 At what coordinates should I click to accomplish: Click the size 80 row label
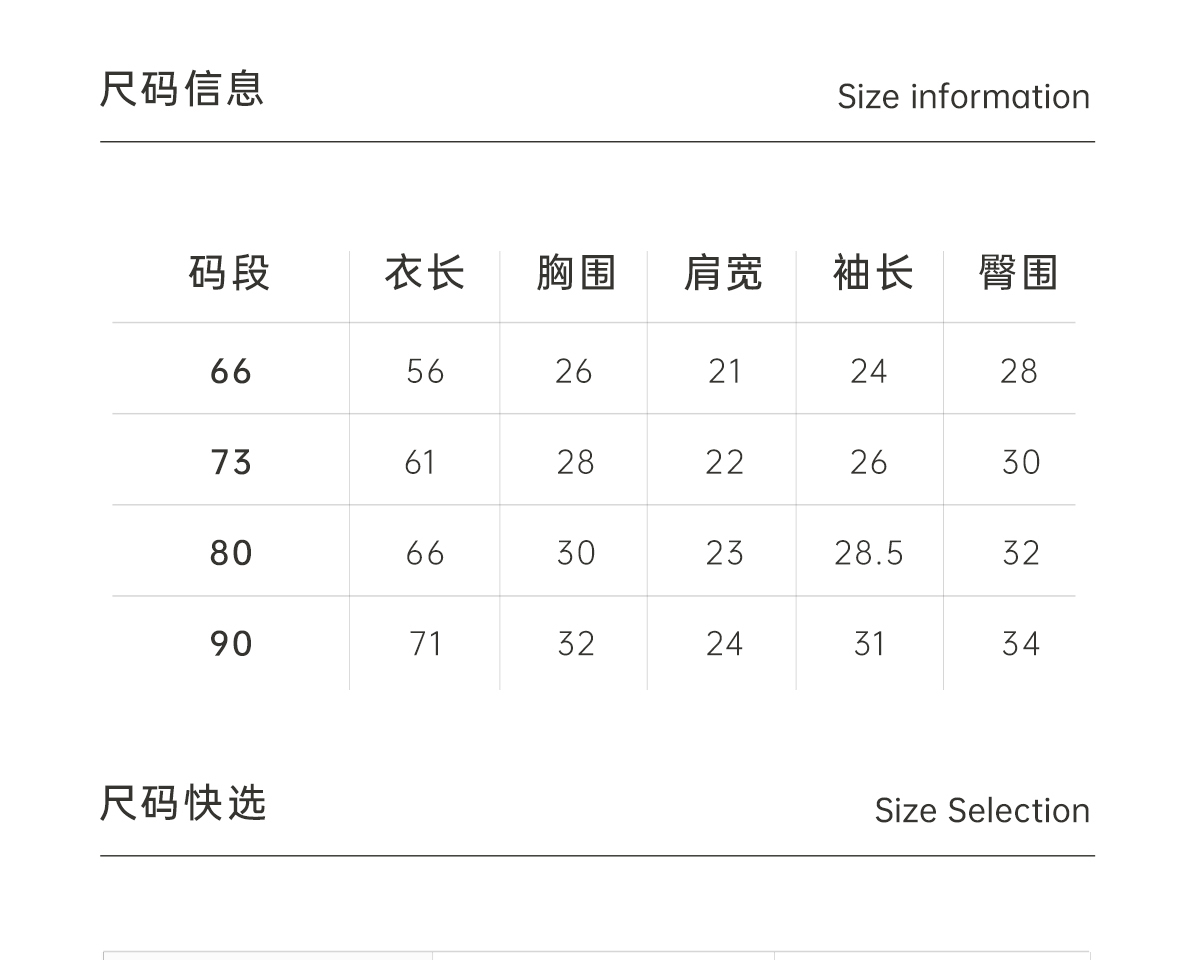(x=231, y=553)
